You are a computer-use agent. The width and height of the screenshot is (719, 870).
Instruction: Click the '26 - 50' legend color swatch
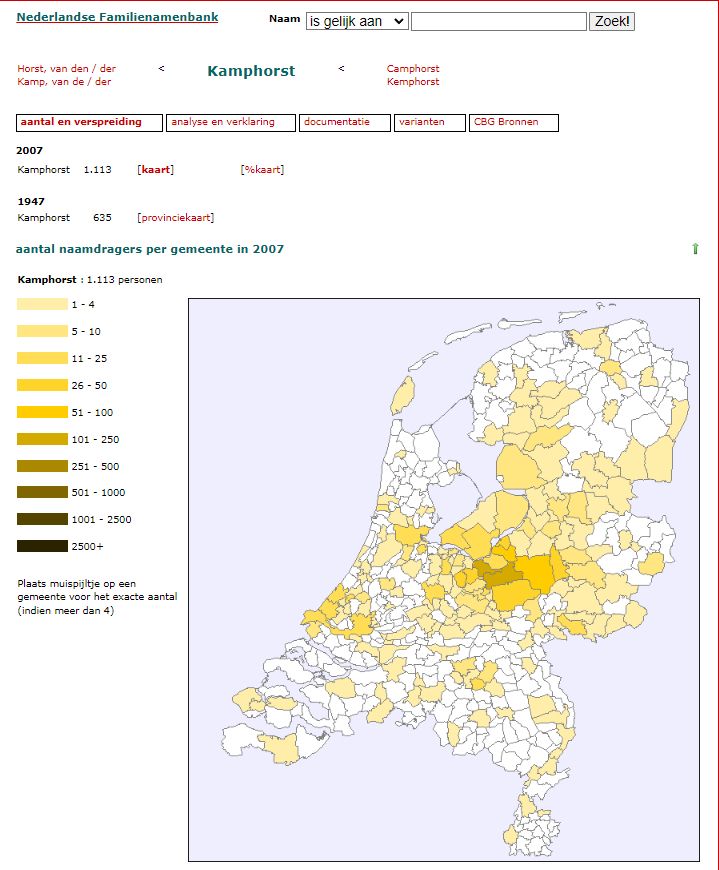click(42, 385)
